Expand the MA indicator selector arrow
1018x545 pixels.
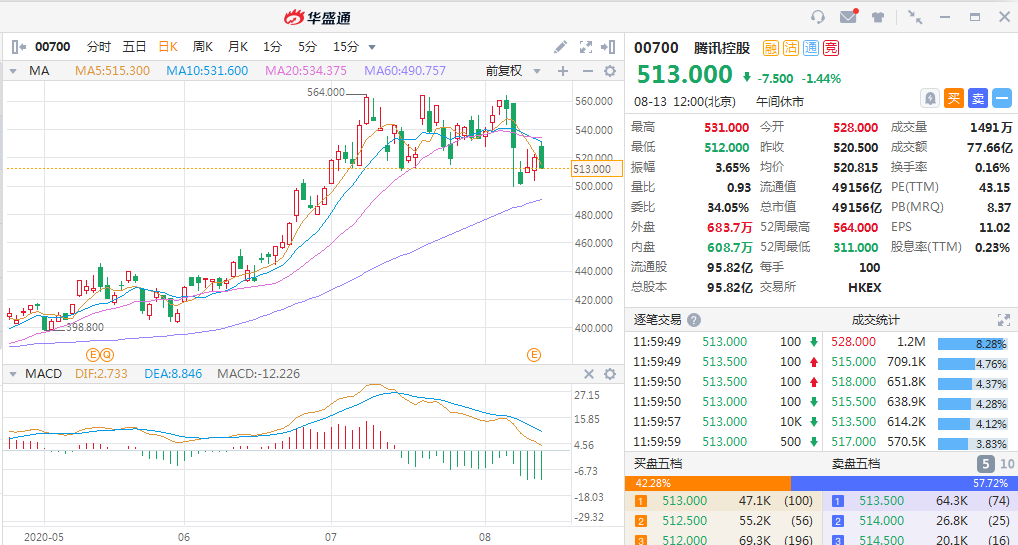(13, 71)
